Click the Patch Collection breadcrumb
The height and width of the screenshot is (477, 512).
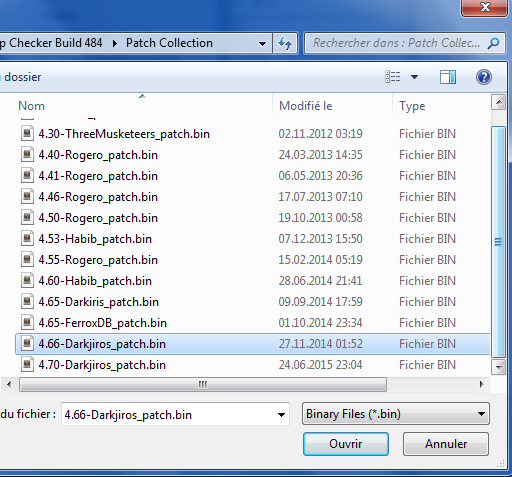[x=169, y=43]
